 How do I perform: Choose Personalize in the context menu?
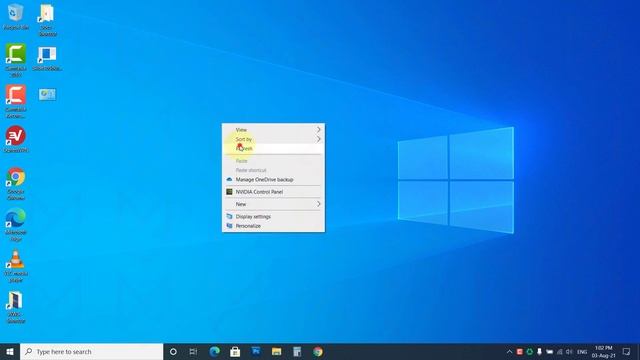click(273, 226)
